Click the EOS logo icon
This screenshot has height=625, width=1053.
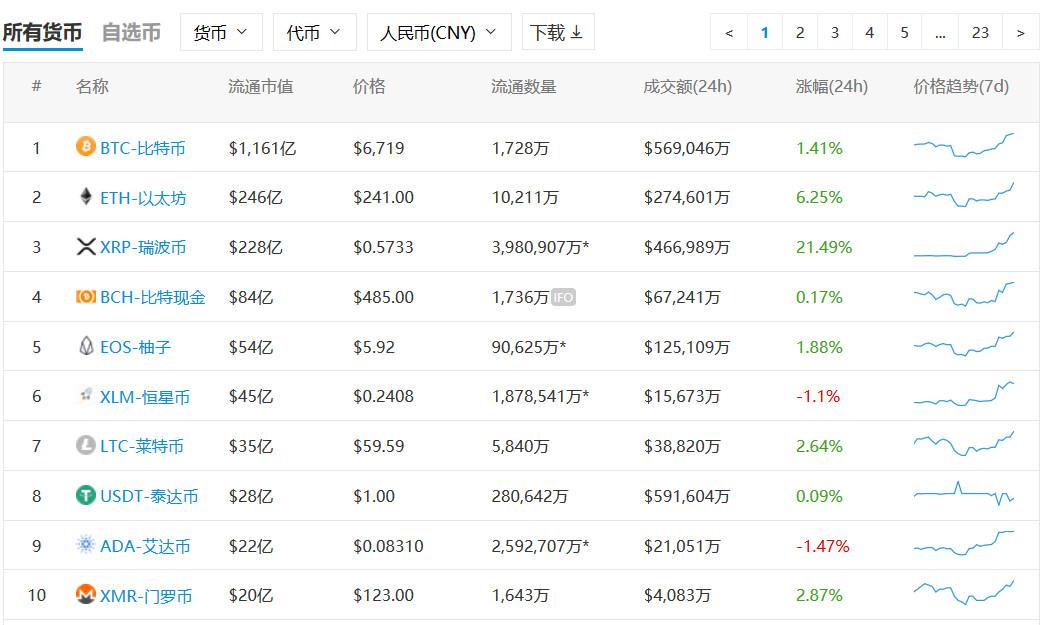click(86, 346)
